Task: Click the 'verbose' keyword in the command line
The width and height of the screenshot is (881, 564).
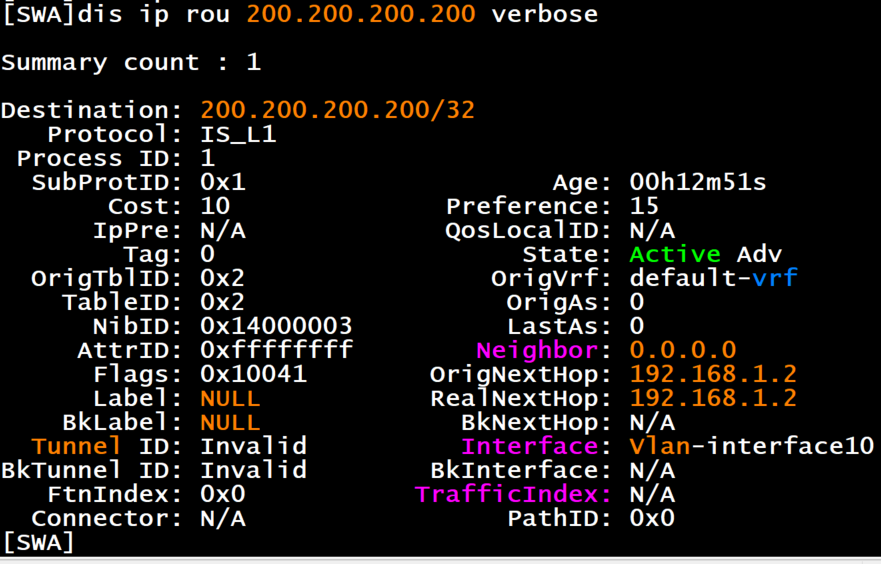Action: pos(544,14)
